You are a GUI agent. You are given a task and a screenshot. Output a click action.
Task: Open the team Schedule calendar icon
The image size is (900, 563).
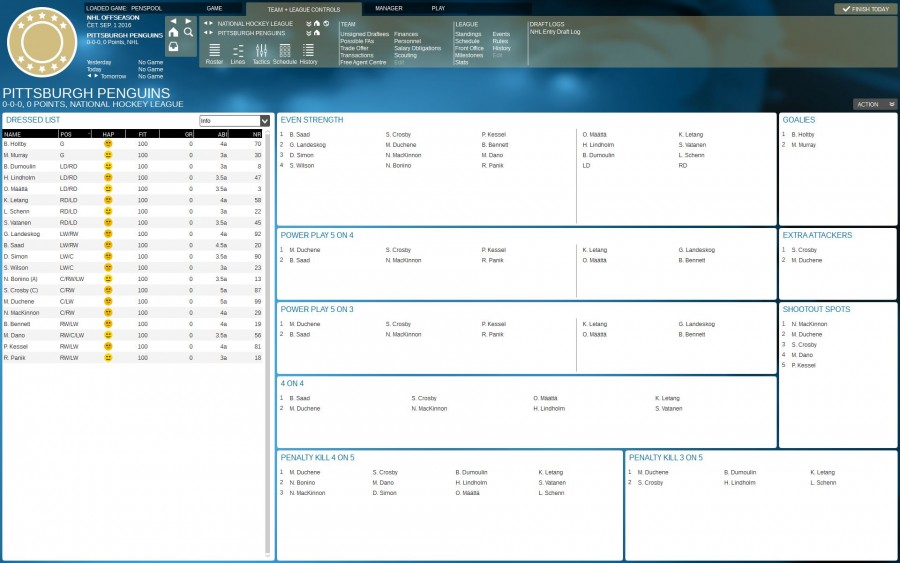(285, 54)
